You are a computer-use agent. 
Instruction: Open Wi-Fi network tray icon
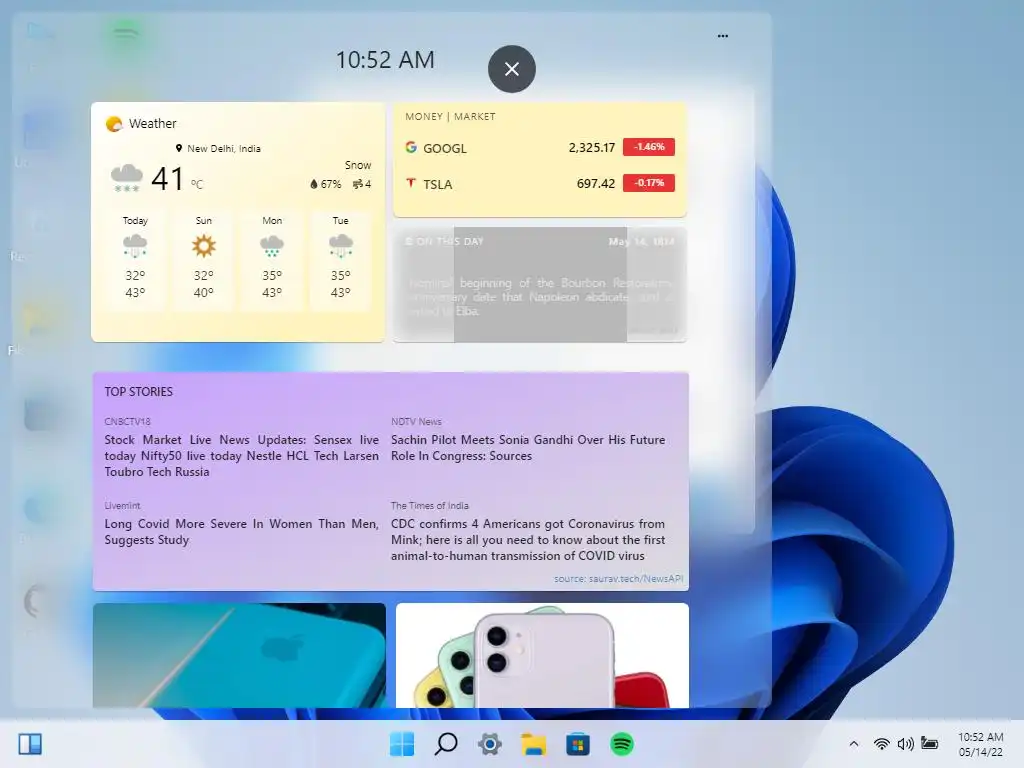(882, 744)
